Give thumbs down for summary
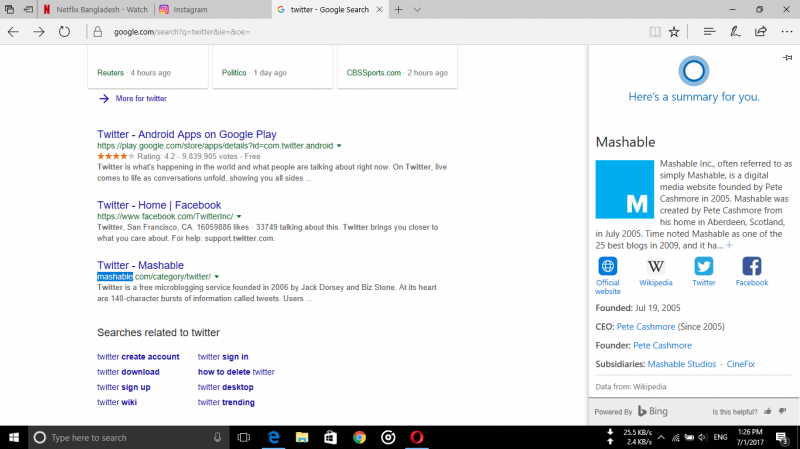Viewport: 800px width, 449px height. (782, 411)
